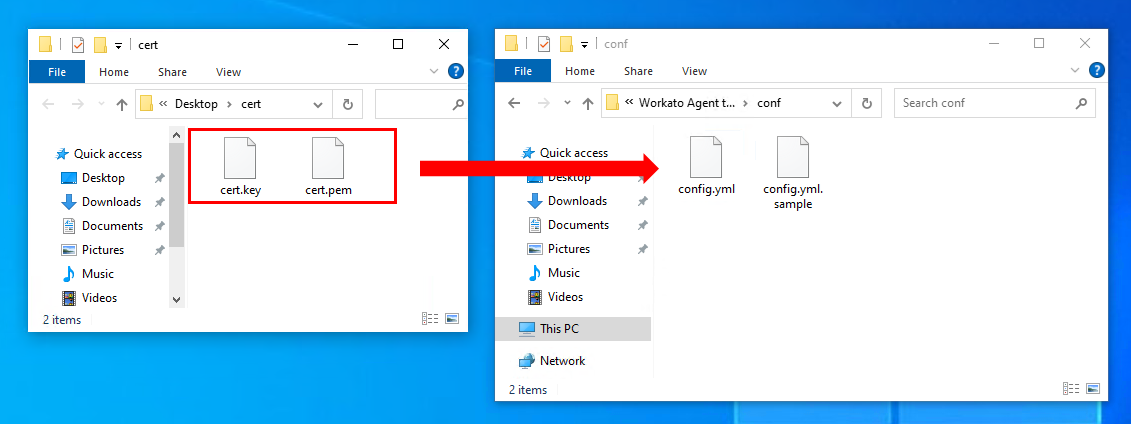Select Quick access in cert window sidebar

coord(99,154)
